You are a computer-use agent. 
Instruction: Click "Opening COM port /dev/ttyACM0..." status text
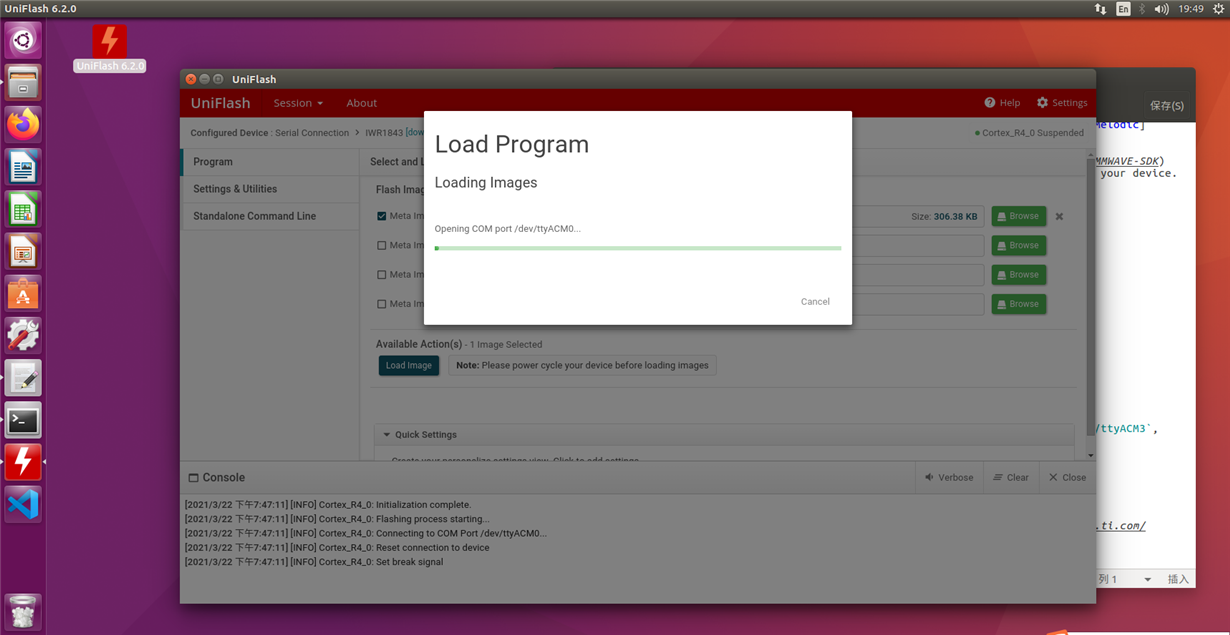[x=507, y=229]
